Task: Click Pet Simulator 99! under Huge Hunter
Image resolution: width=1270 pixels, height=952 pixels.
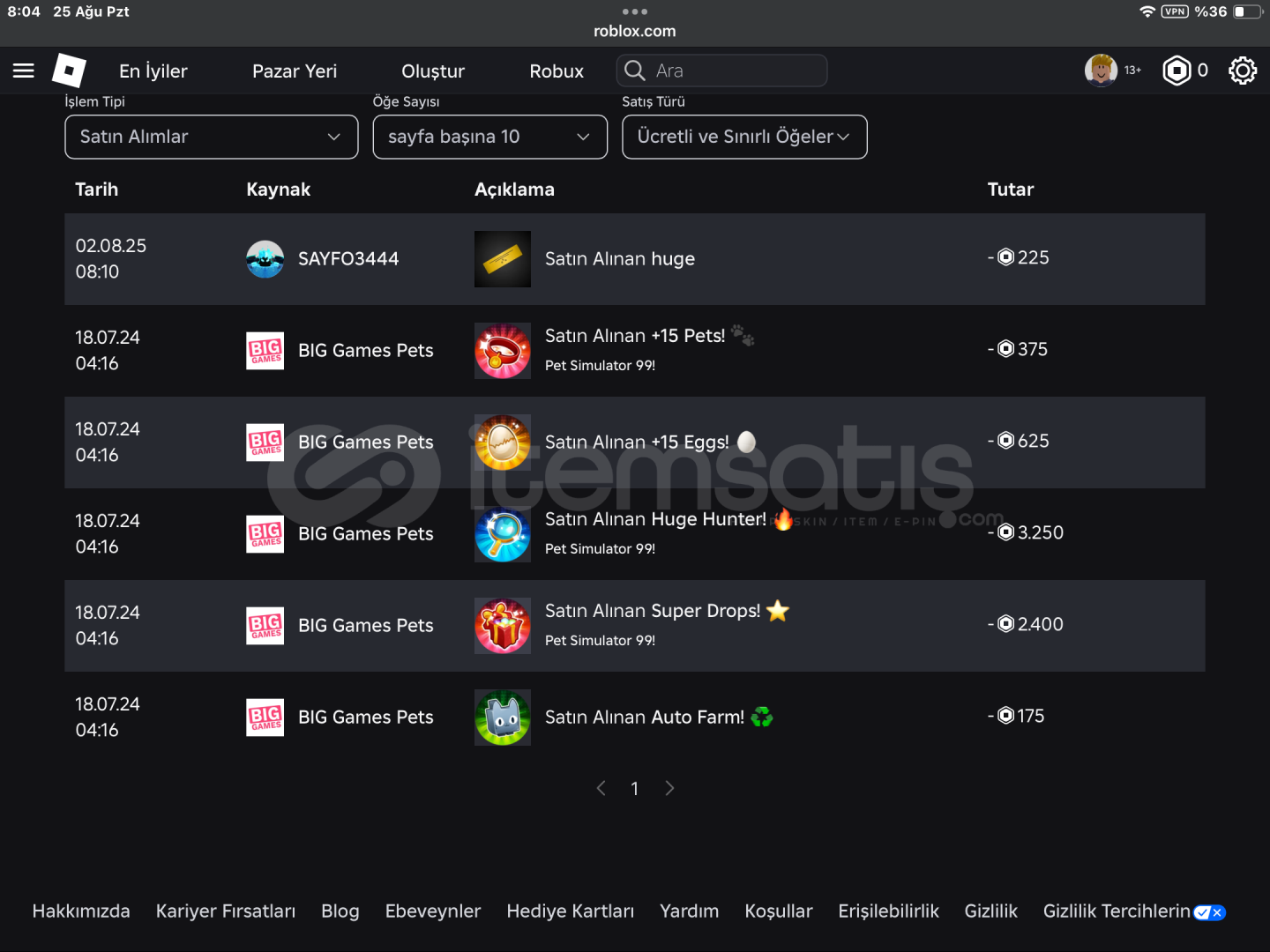Action: click(601, 548)
